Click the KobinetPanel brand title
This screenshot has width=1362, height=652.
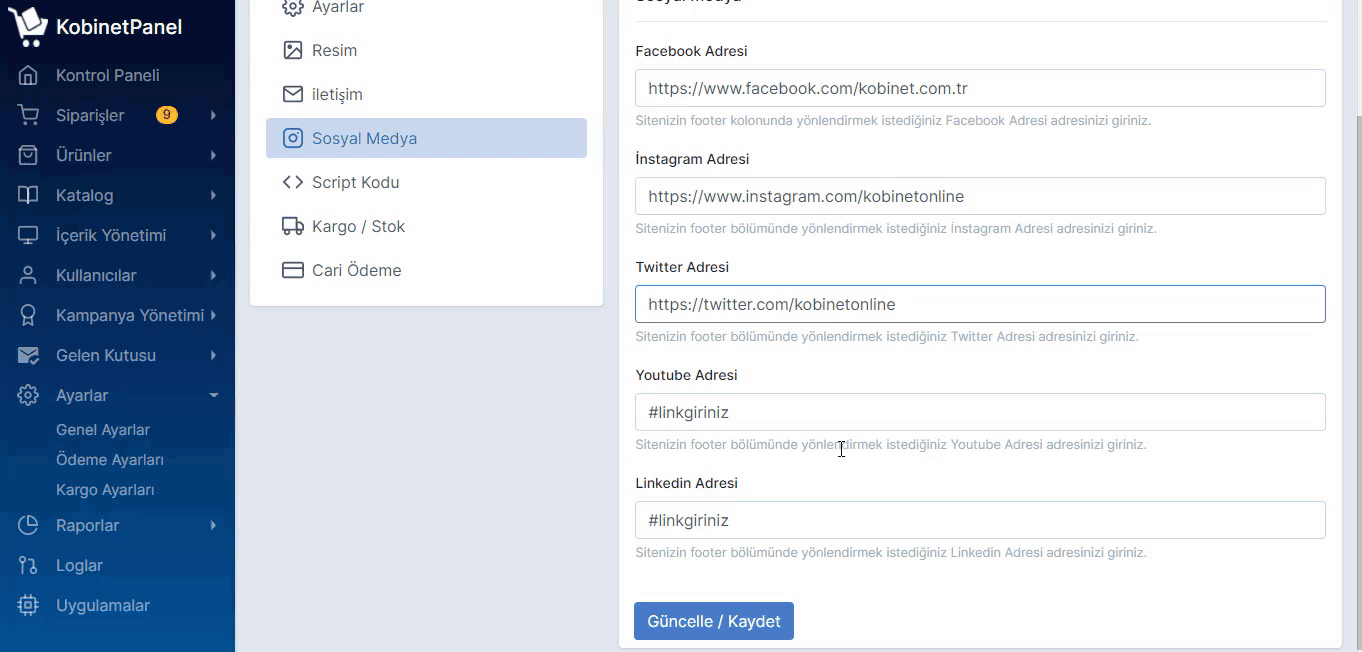tap(119, 27)
